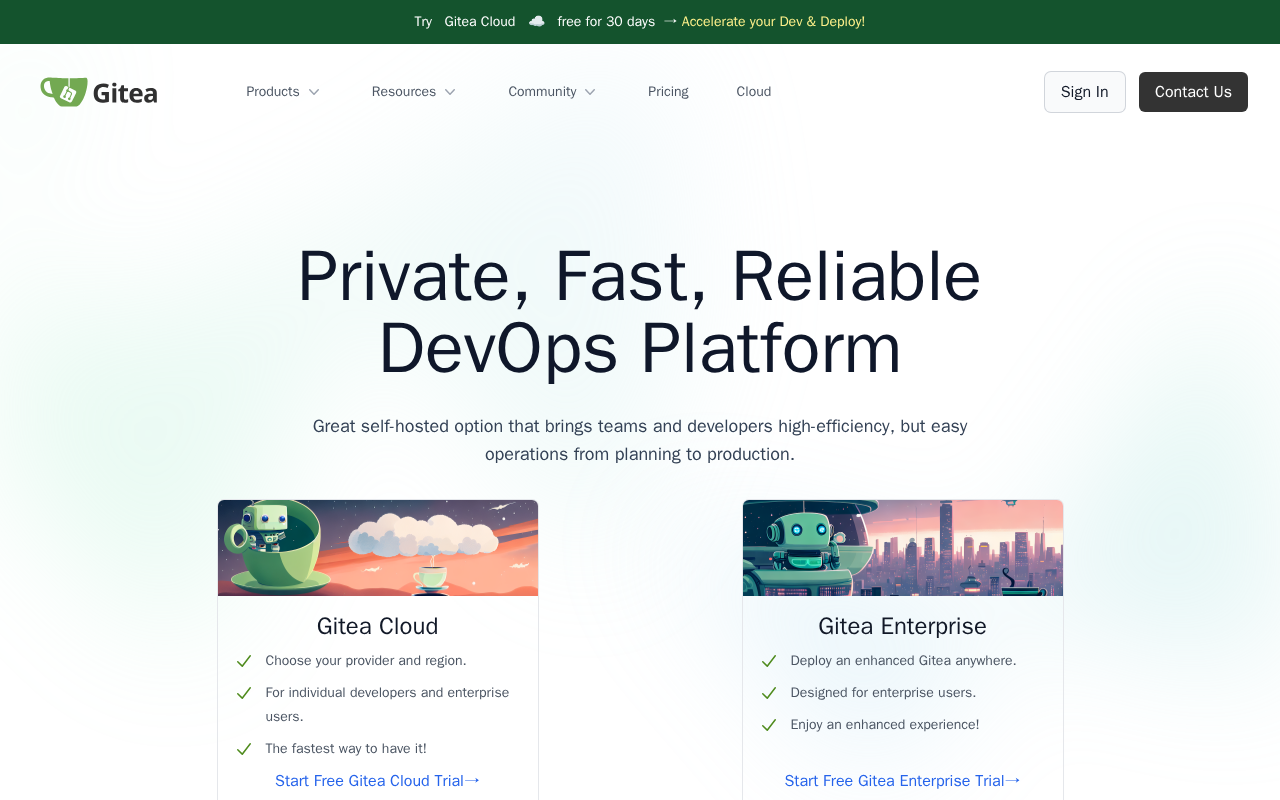1280x800 pixels.
Task: Click 'Great self-hosted option' subtitle paragraph
Action: pos(640,440)
